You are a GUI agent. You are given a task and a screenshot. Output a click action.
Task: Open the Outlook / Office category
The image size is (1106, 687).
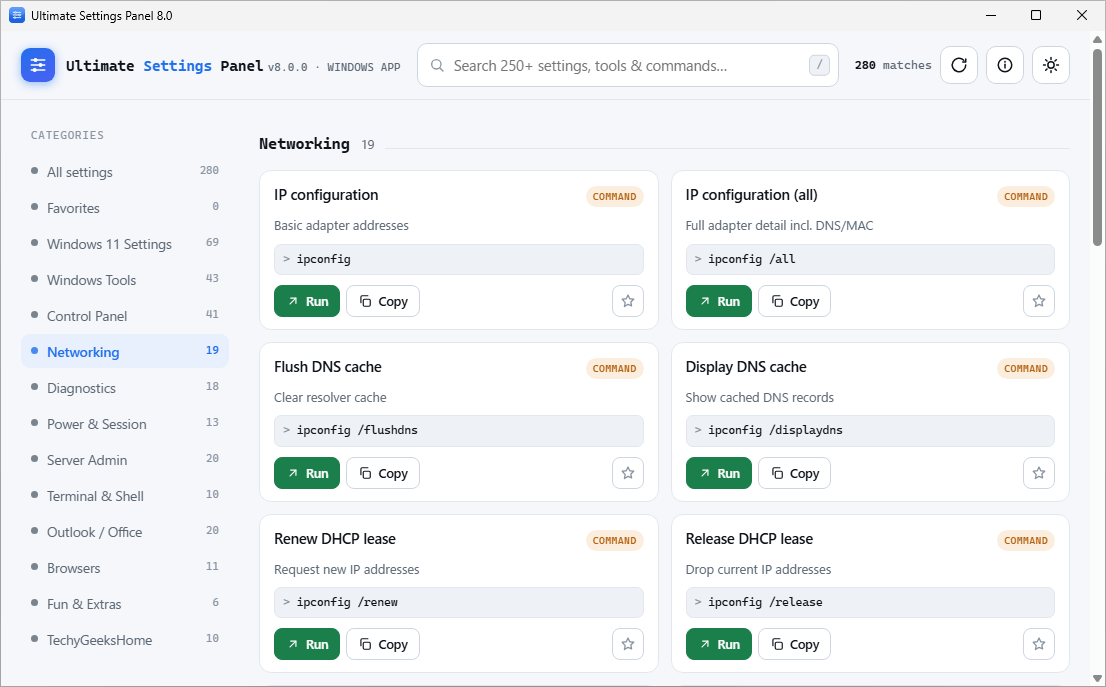tap(125, 531)
